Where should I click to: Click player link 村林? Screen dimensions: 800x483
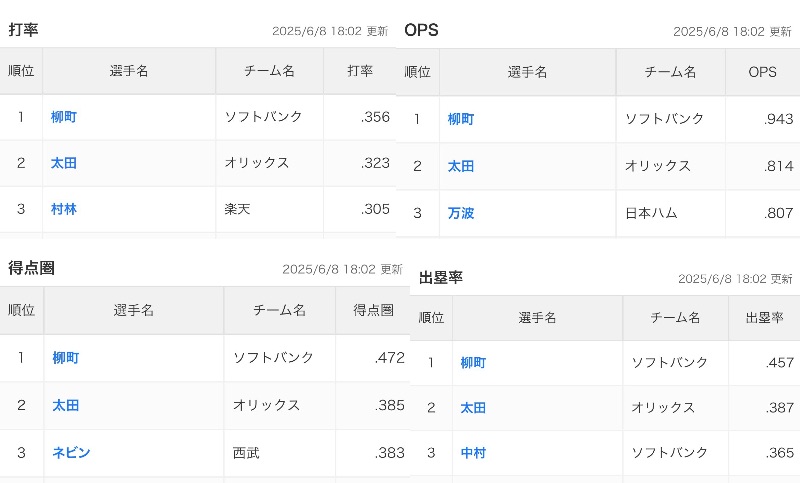64,209
